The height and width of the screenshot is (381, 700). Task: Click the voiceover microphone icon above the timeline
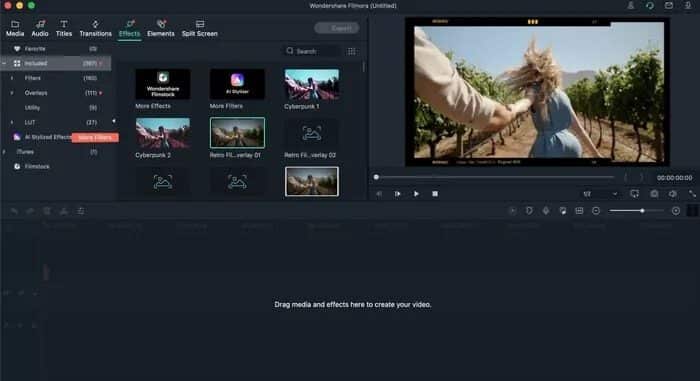546,211
